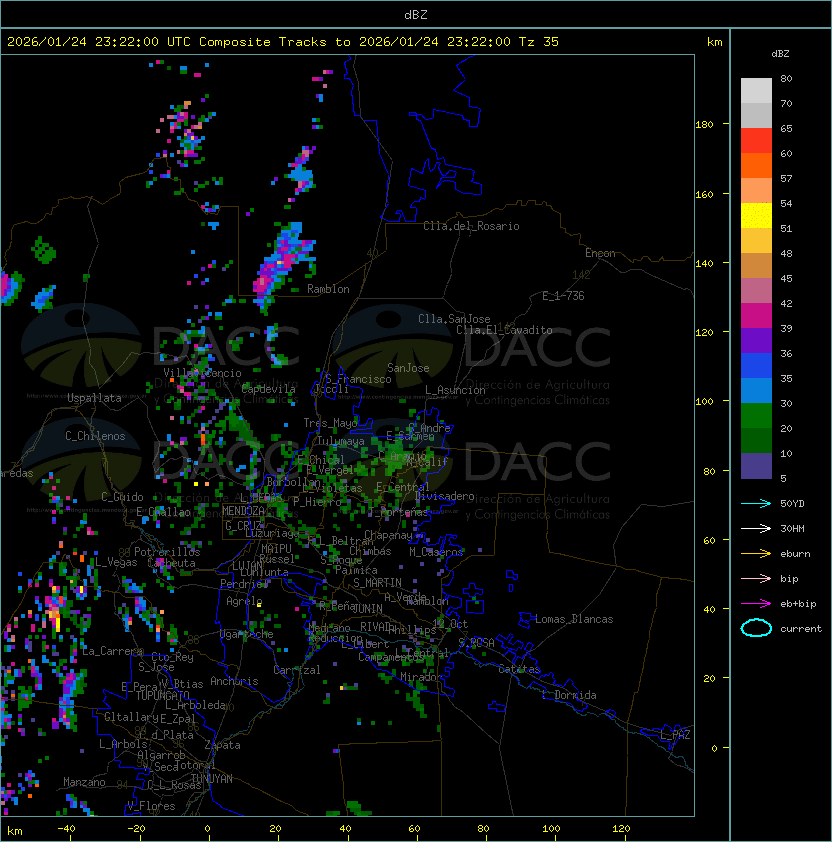
Task: Click the '30HM' legend label
Action: [792, 529]
